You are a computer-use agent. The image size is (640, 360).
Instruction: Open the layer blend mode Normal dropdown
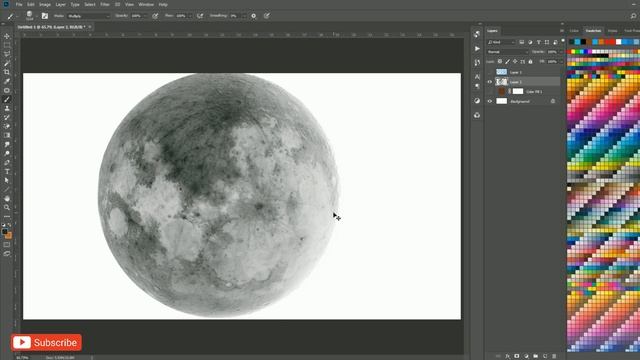click(507, 52)
